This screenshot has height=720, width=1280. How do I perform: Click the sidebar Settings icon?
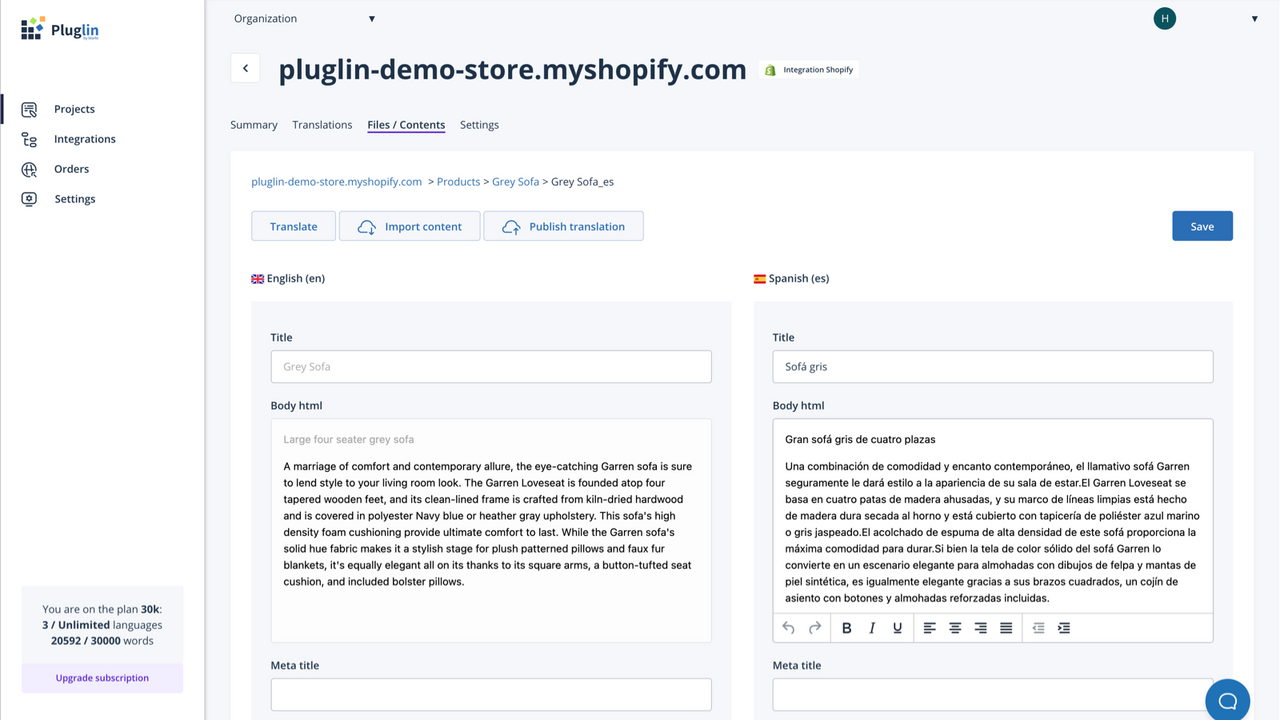29,199
